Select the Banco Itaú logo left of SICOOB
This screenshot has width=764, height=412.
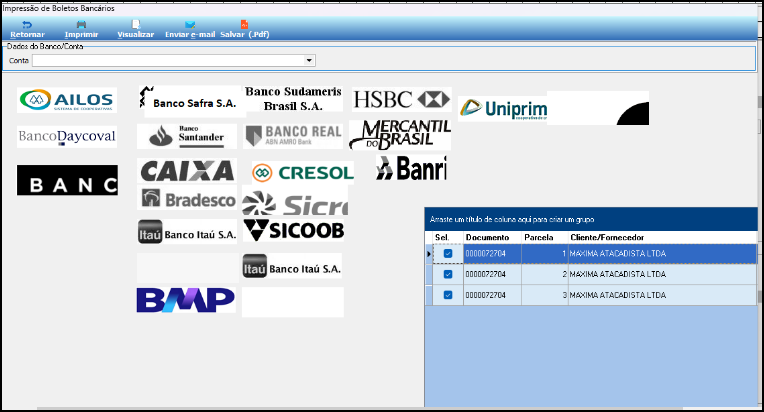coord(187,232)
